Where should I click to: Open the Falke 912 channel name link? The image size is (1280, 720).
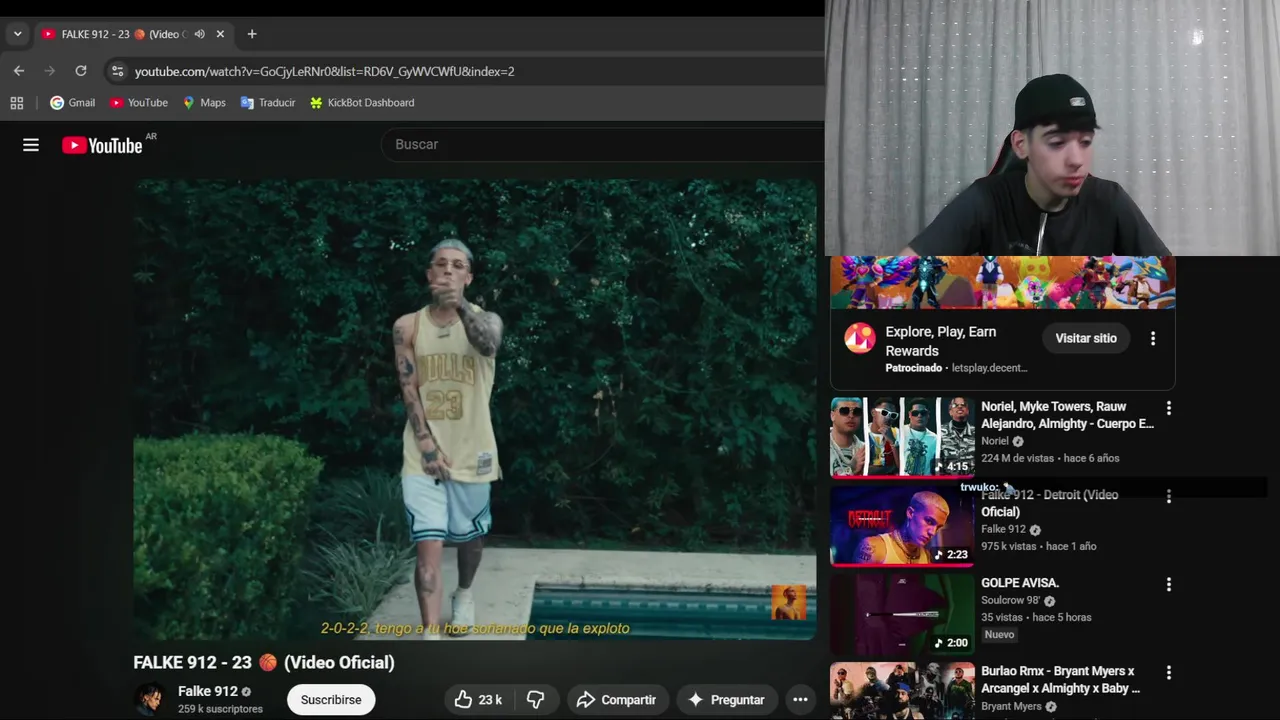tap(208, 691)
